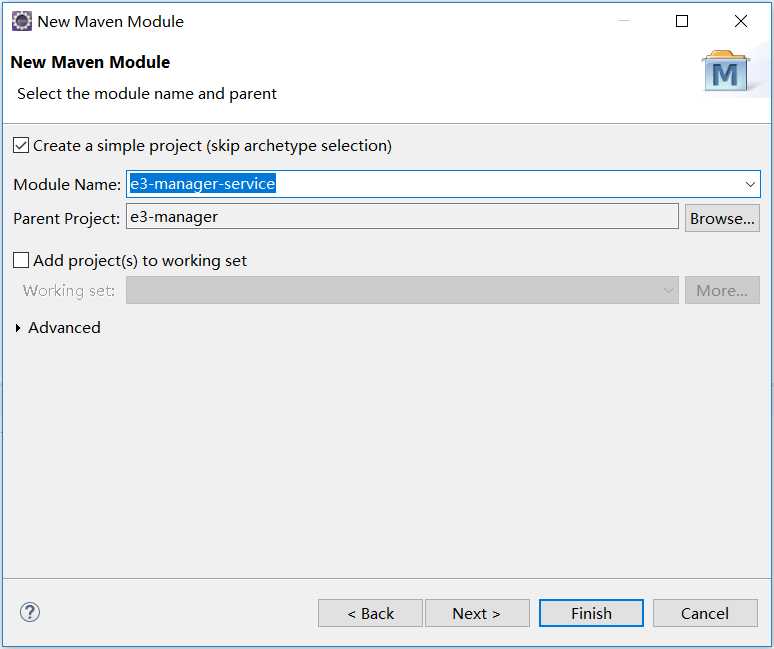Click the Module Name input field
Image resolution: width=774 pixels, height=649 pixels.
tap(443, 184)
